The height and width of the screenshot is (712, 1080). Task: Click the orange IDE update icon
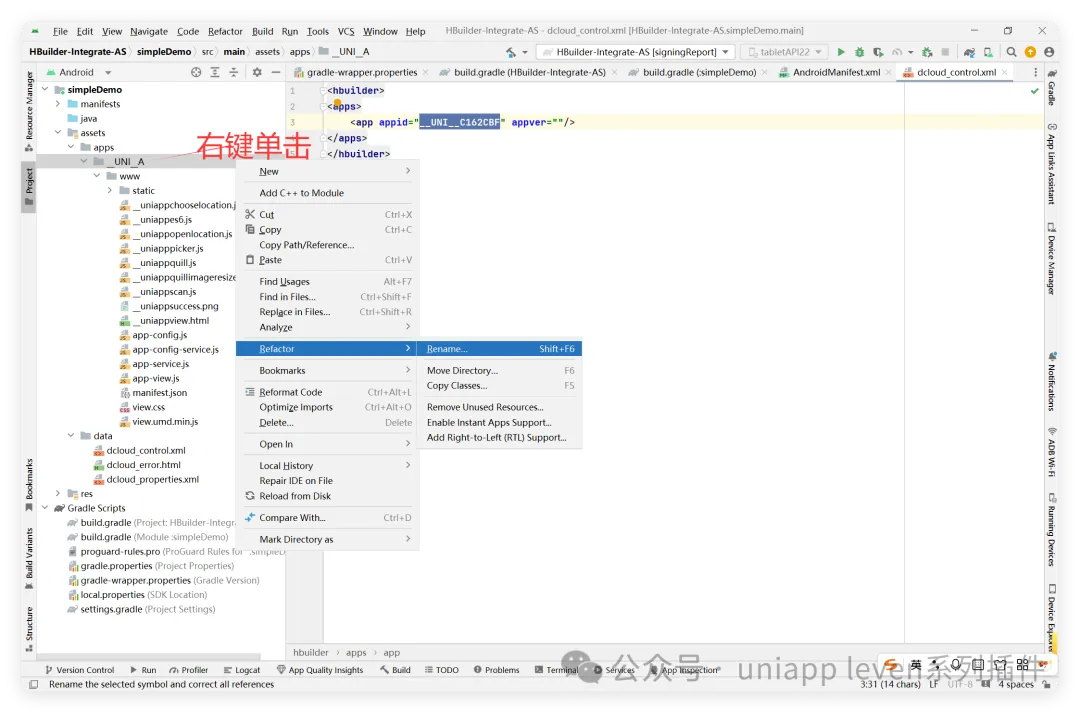[x=1030, y=52]
